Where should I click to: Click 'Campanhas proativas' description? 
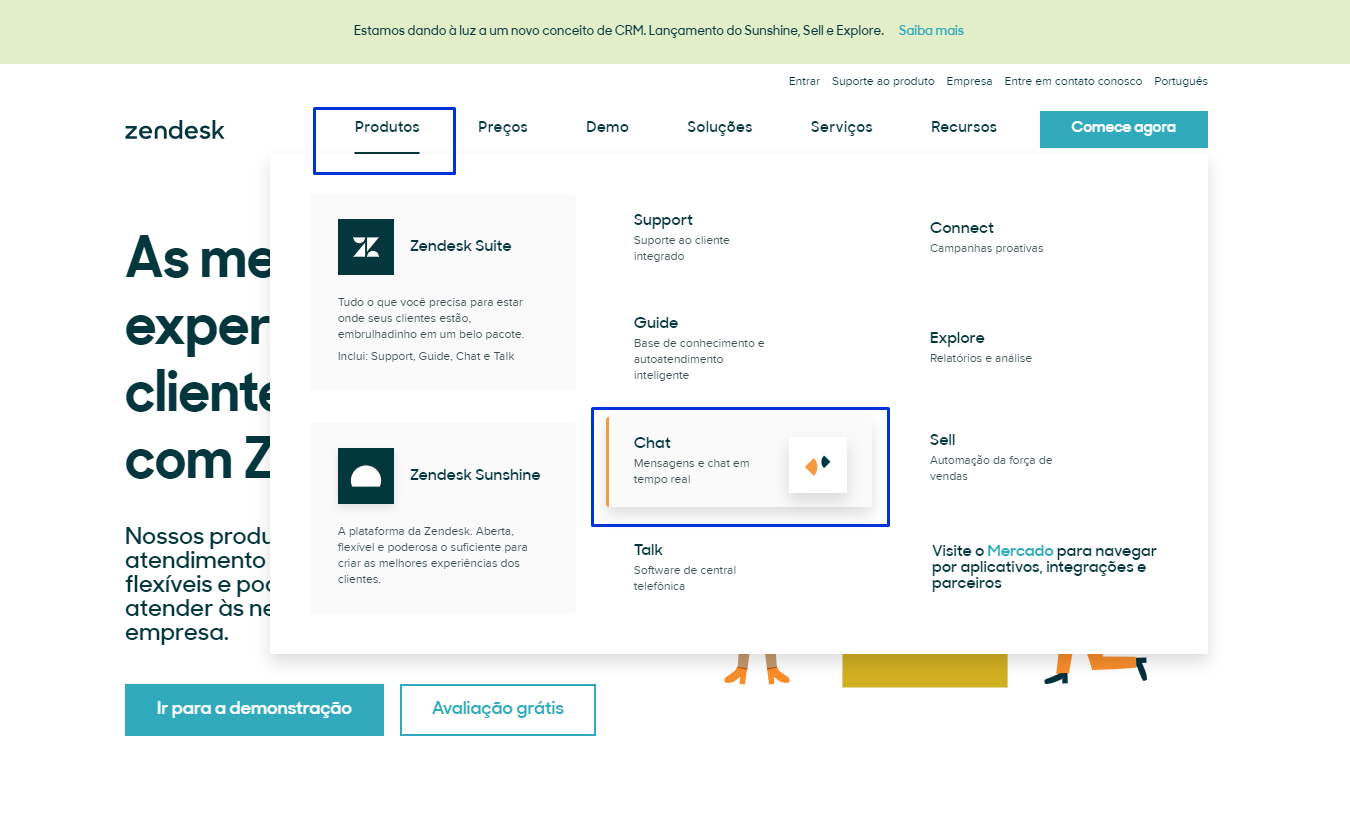pyautogui.click(x=986, y=248)
